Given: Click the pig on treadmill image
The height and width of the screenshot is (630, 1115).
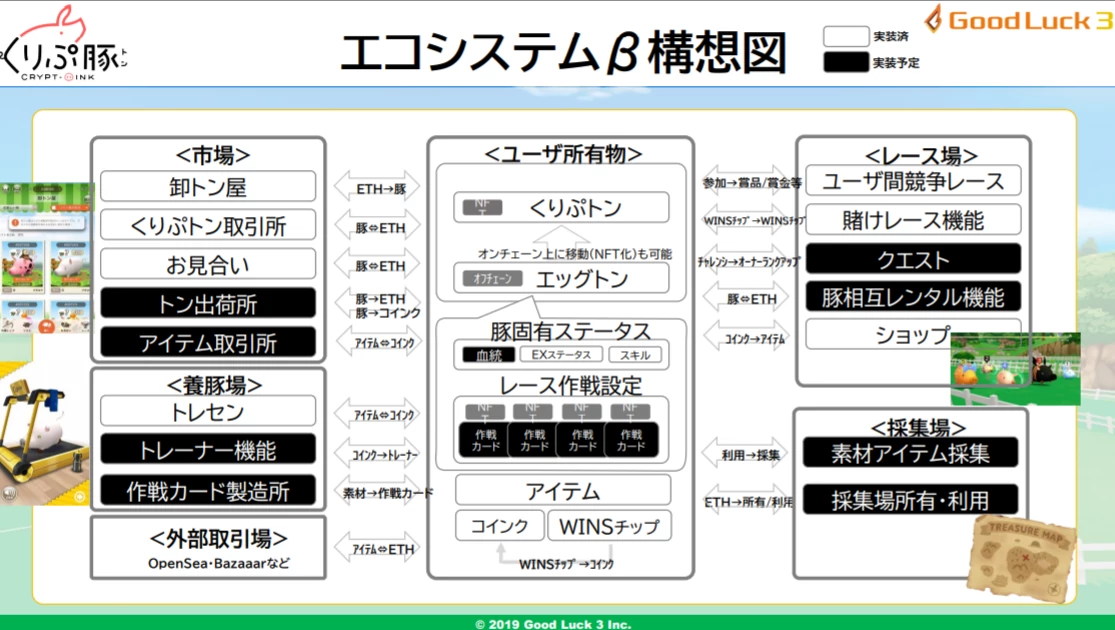Looking at the screenshot, I should click(38, 440).
